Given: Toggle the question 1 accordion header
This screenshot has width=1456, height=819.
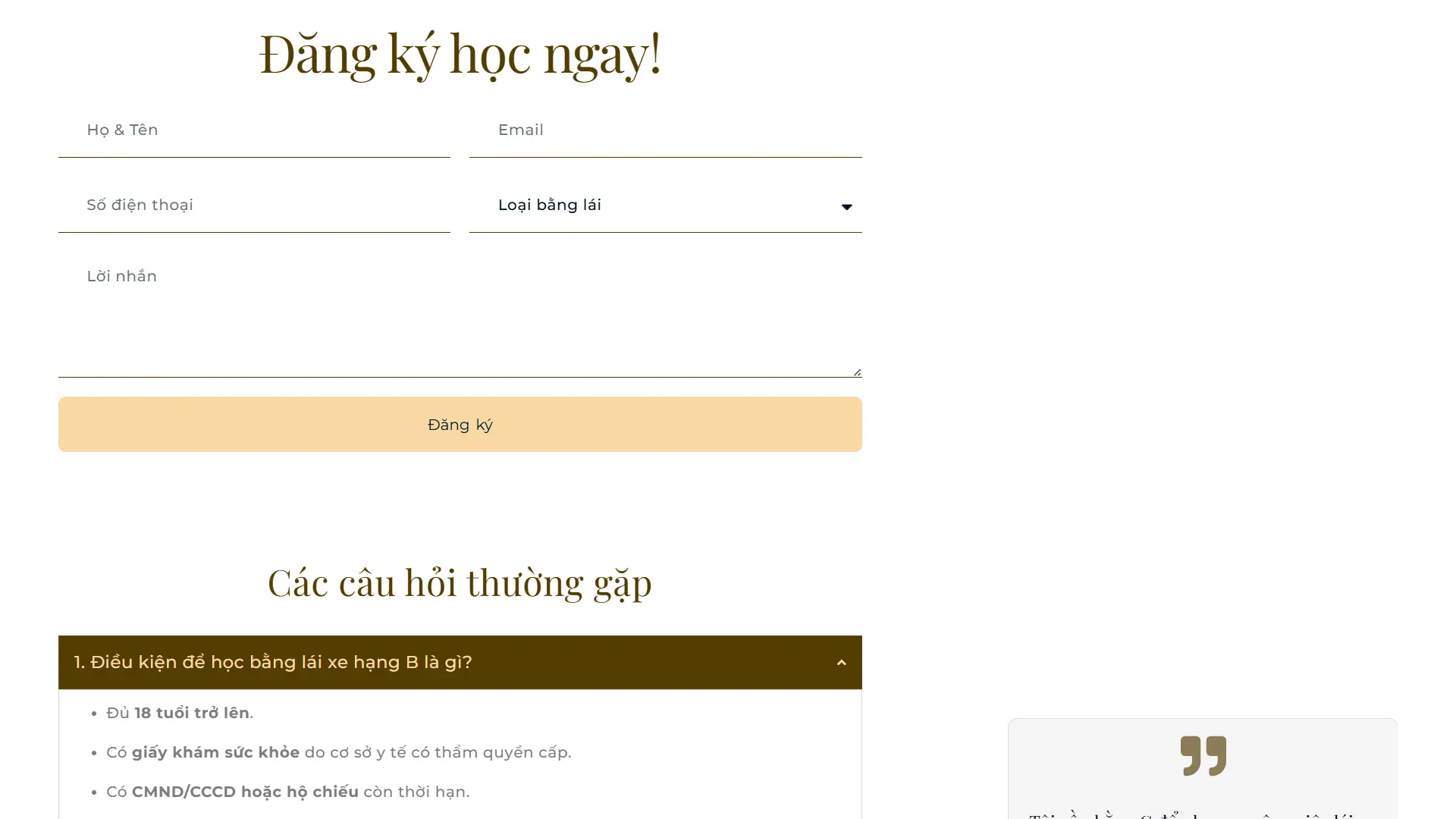Looking at the screenshot, I should point(460,662).
